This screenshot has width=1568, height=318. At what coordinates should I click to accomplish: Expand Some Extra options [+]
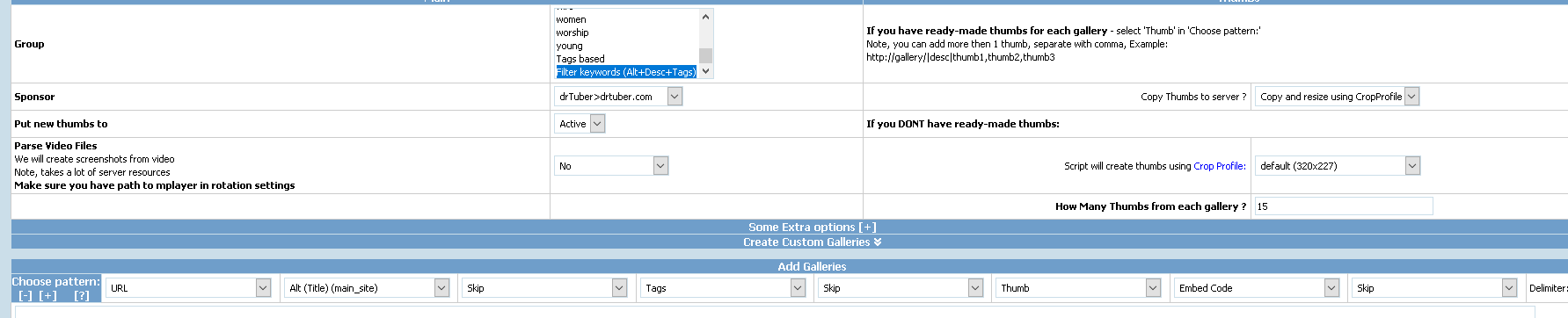(x=812, y=227)
